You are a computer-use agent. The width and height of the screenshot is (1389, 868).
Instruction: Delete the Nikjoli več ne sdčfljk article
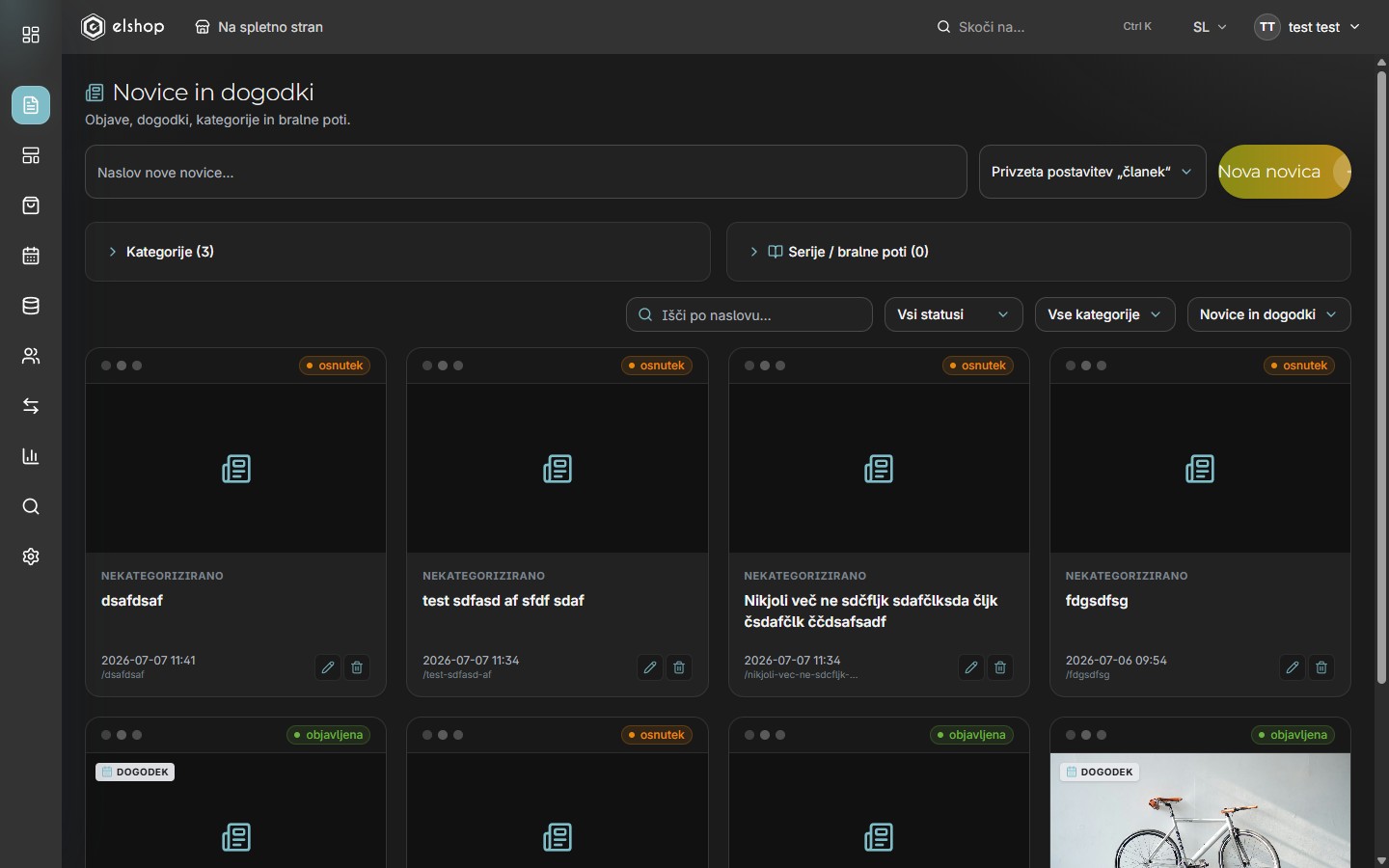[1000, 667]
